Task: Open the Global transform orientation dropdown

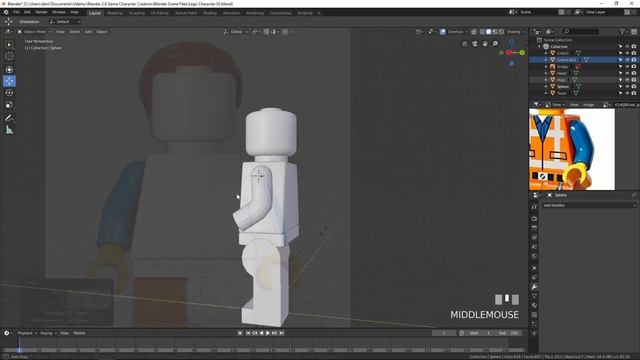Action: 236,32
